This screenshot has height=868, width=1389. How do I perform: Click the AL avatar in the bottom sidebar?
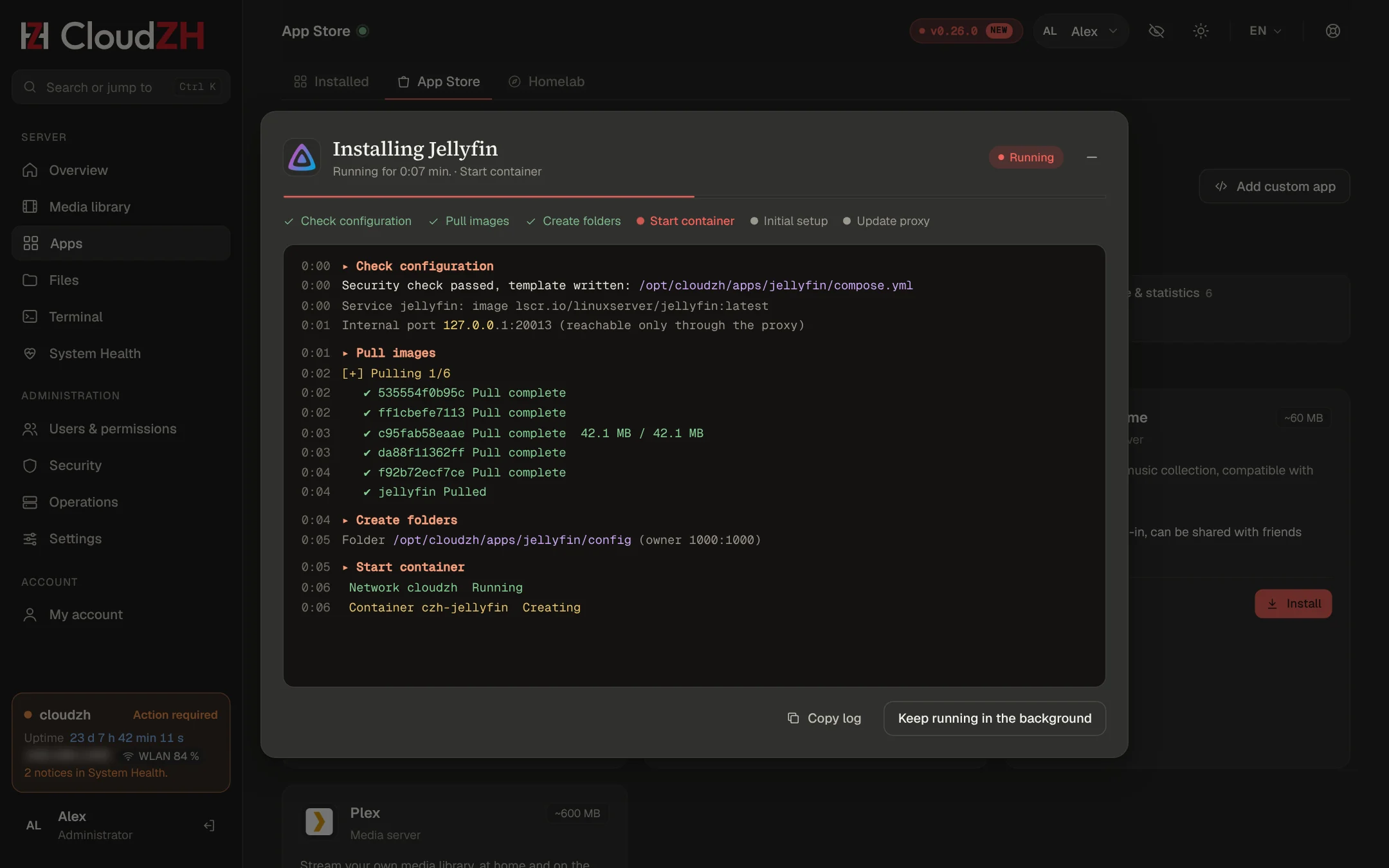(33, 826)
